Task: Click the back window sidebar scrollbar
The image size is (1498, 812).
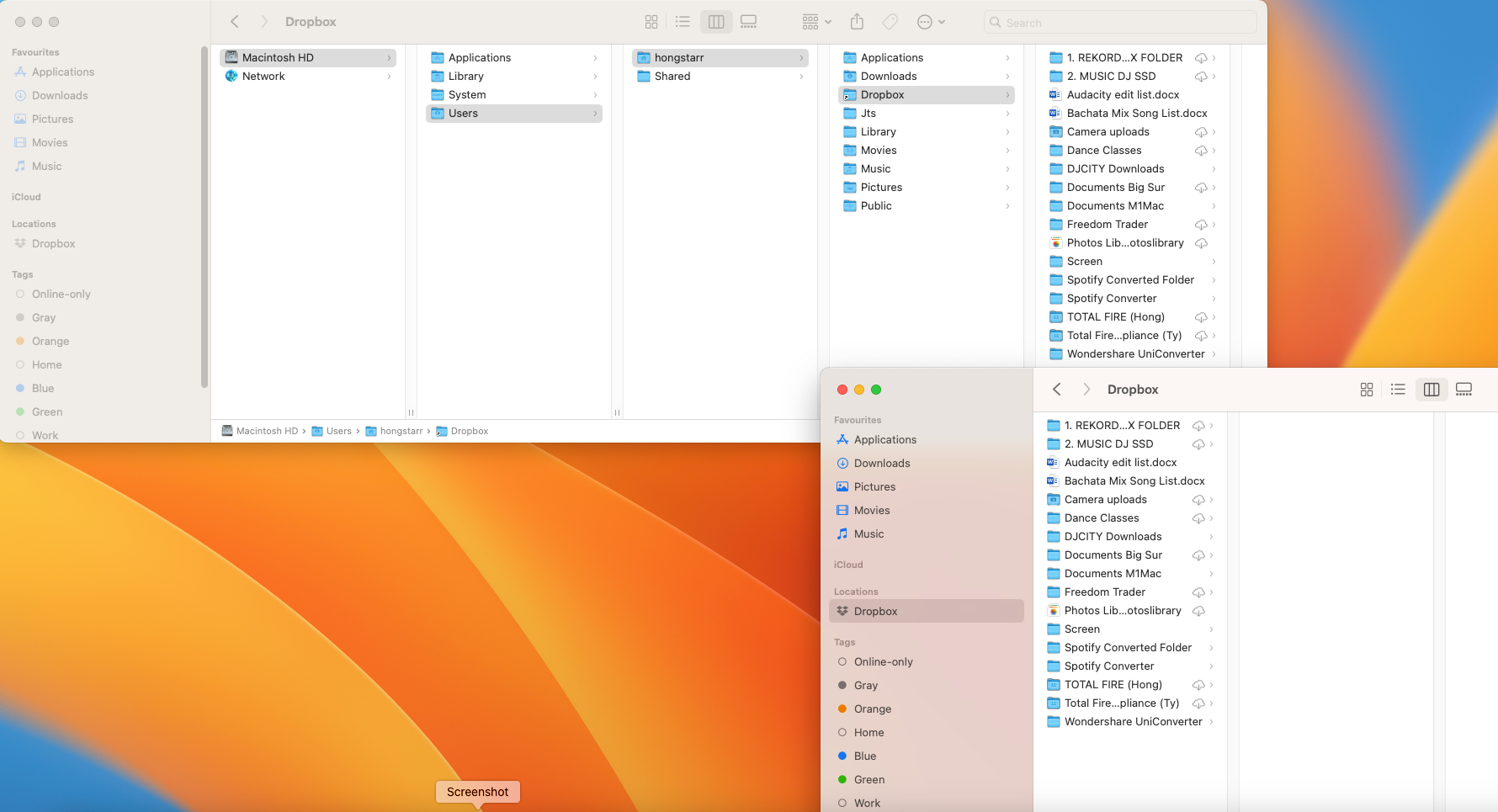Action: 205,217
